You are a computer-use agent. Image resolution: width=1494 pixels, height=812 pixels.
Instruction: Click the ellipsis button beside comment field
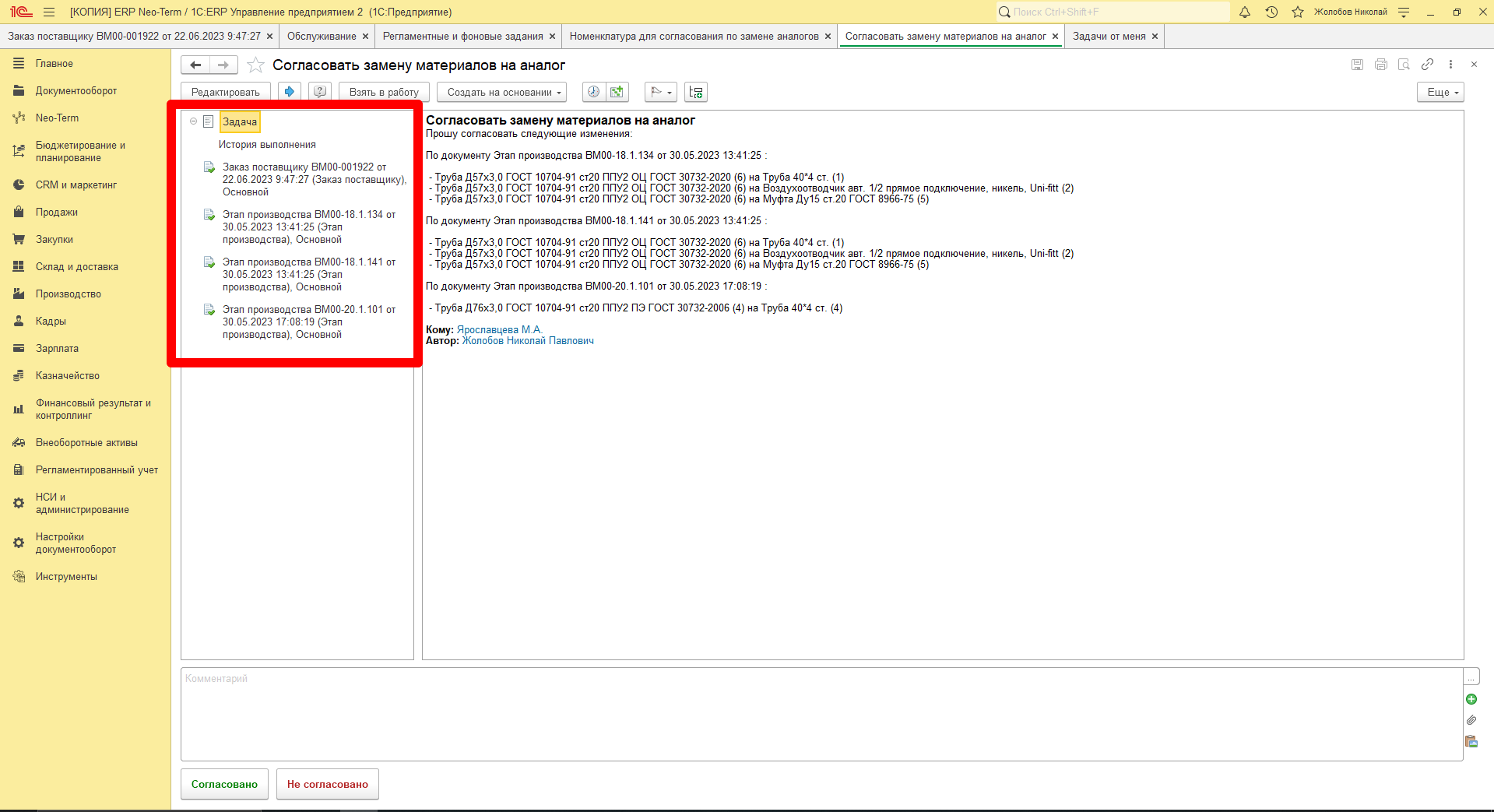(1471, 677)
